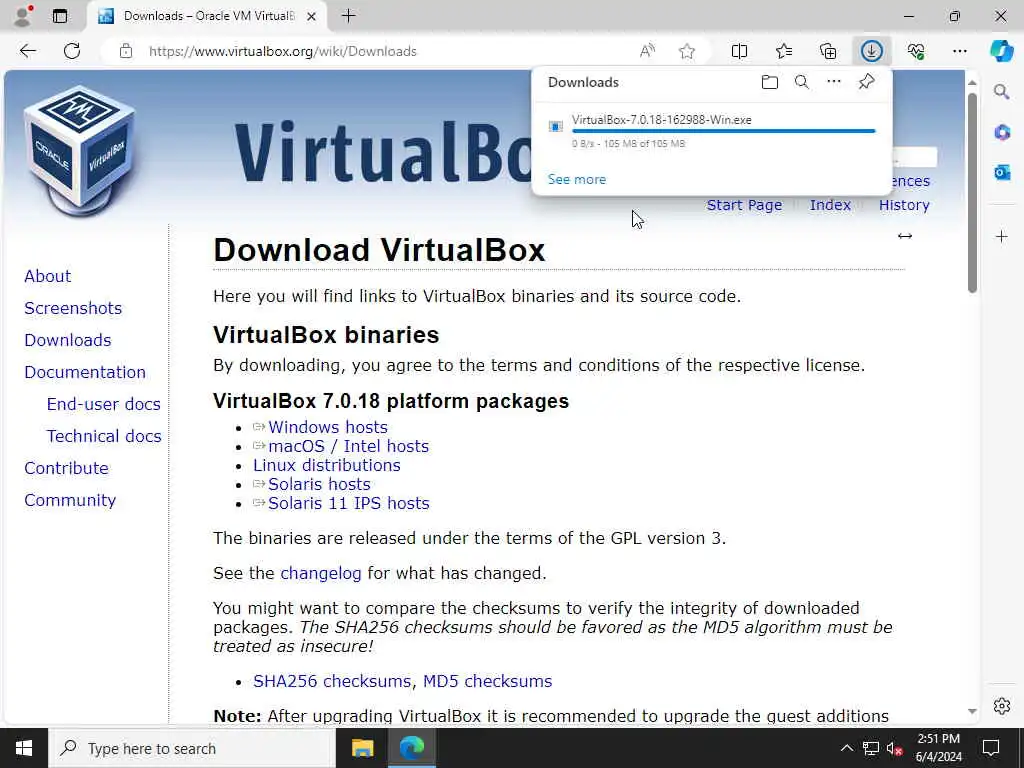Click the page vertical scrollbar thumb
Screen dimensions: 1024x768
pyautogui.click(x=972, y=193)
